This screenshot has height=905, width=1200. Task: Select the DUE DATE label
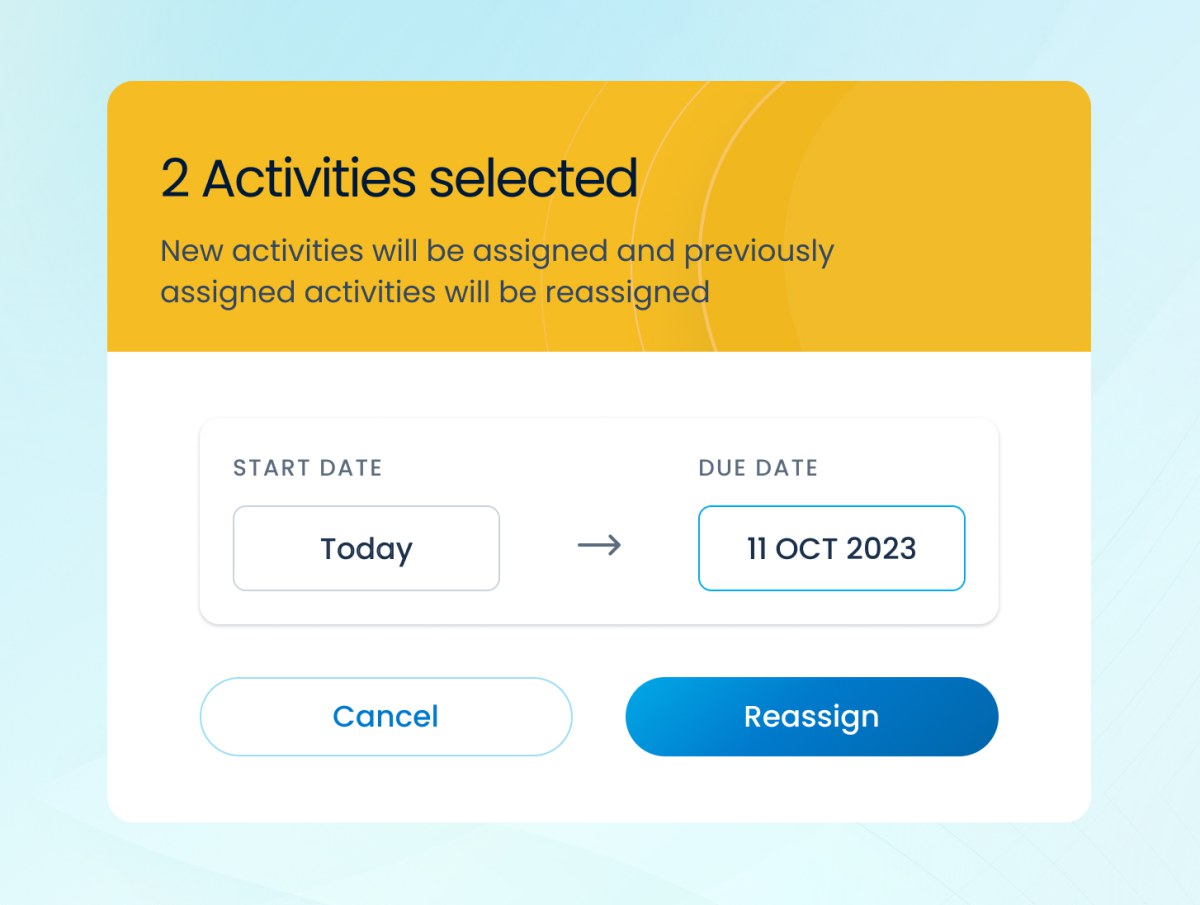point(758,467)
